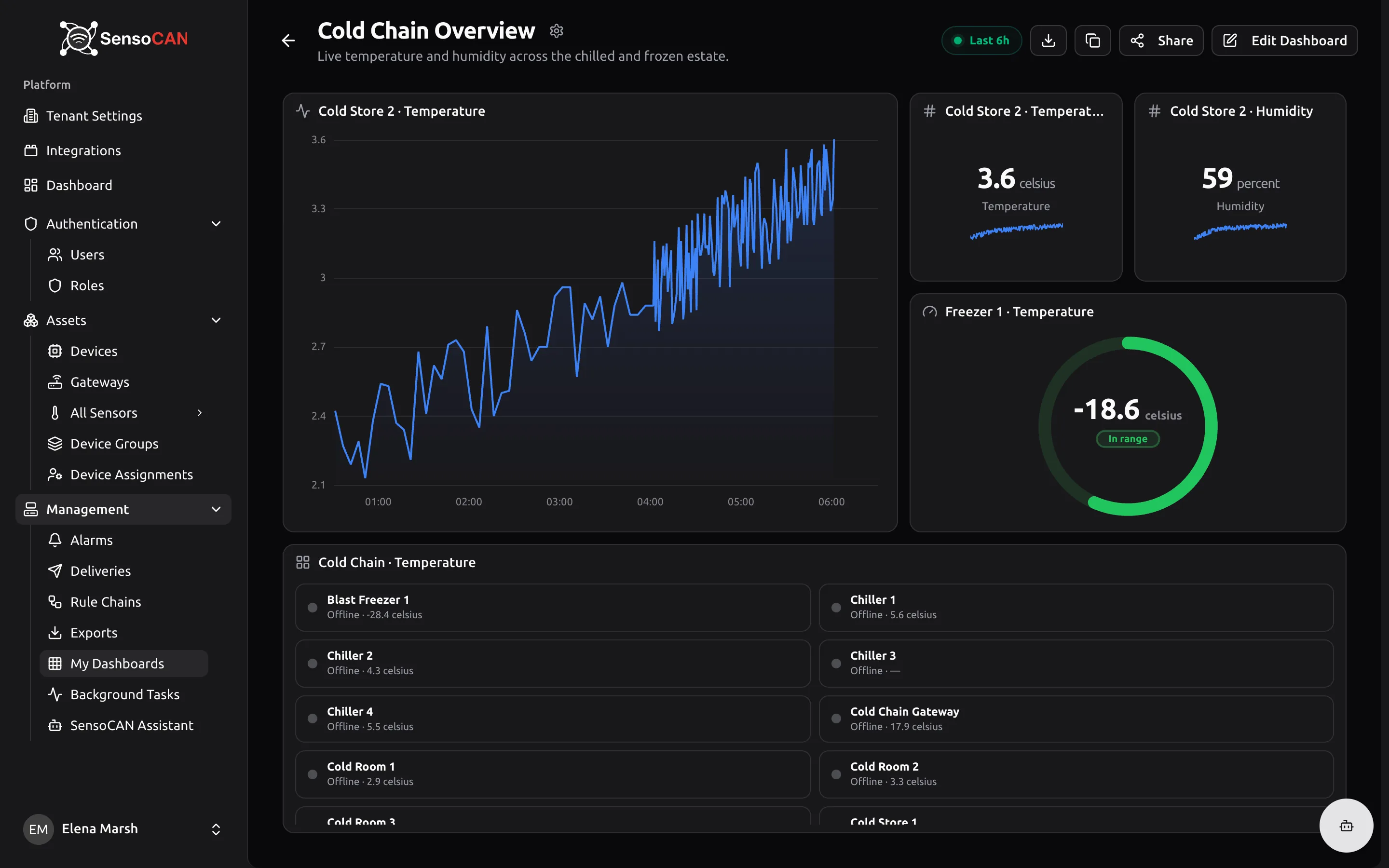This screenshot has height=868, width=1389.
Task: Click the Device Groups layers icon
Action: [x=55, y=444]
